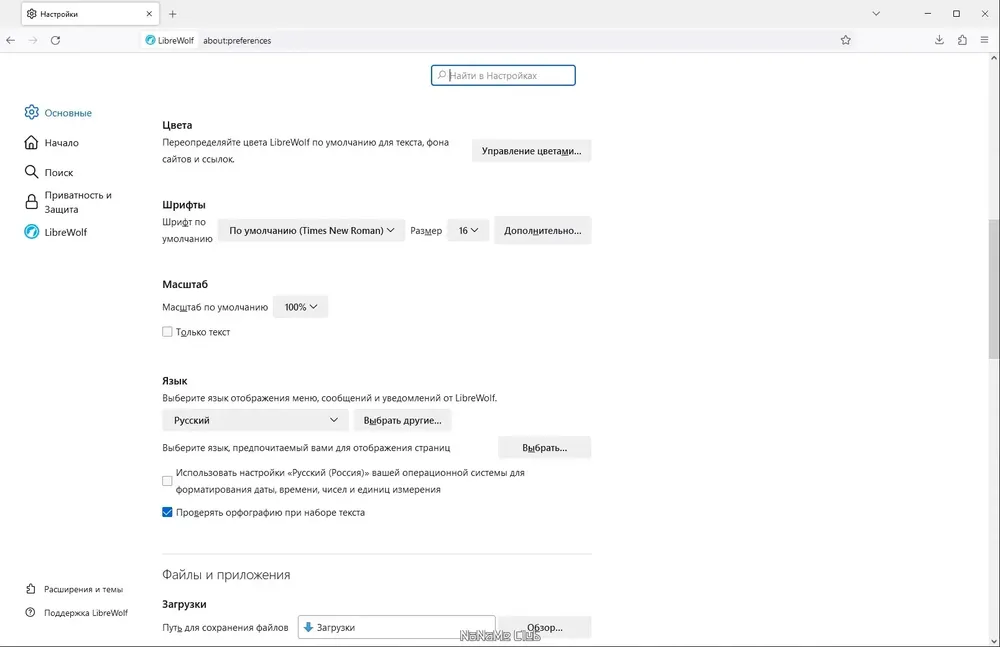Screen dimensions: 1000x647
Task: Click the Цвета section heading
Action: (x=177, y=125)
